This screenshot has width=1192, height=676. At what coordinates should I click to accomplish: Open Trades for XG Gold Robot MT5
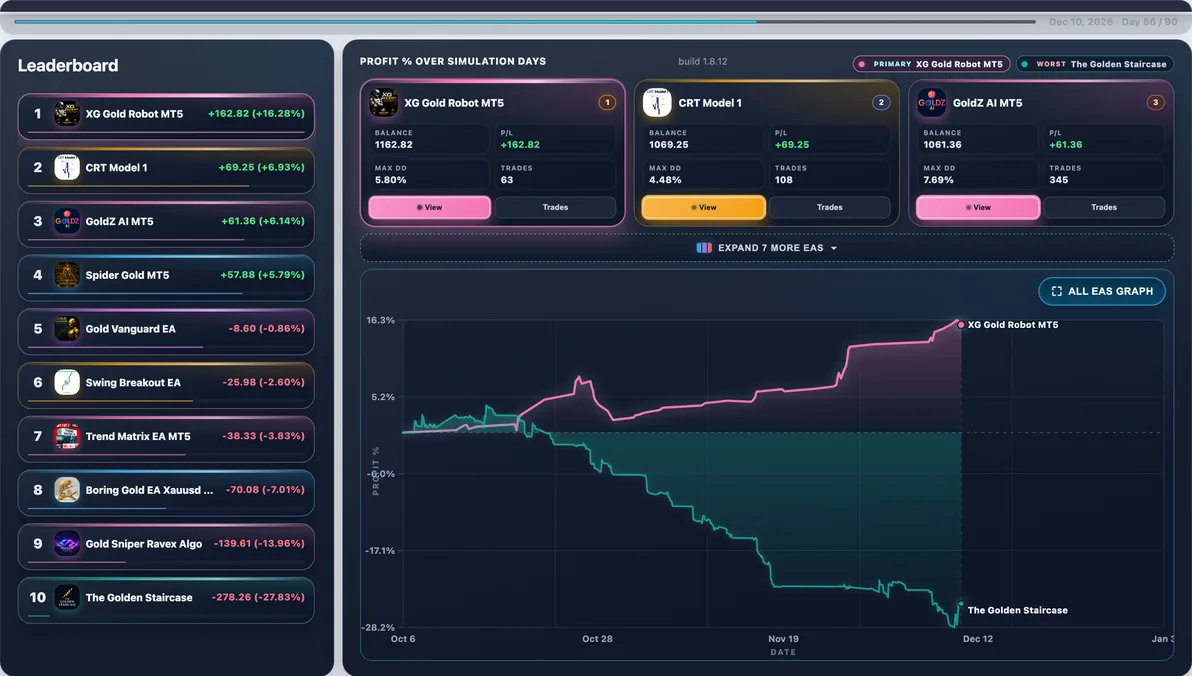click(555, 208)
